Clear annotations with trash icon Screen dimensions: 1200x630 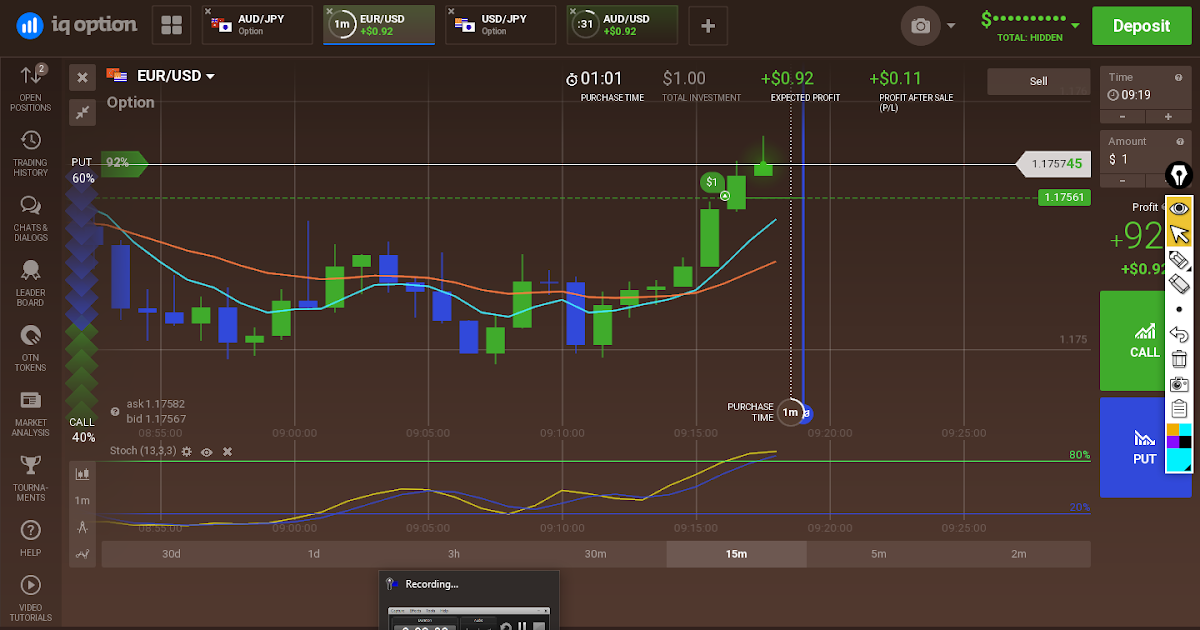coord(1179,360)
